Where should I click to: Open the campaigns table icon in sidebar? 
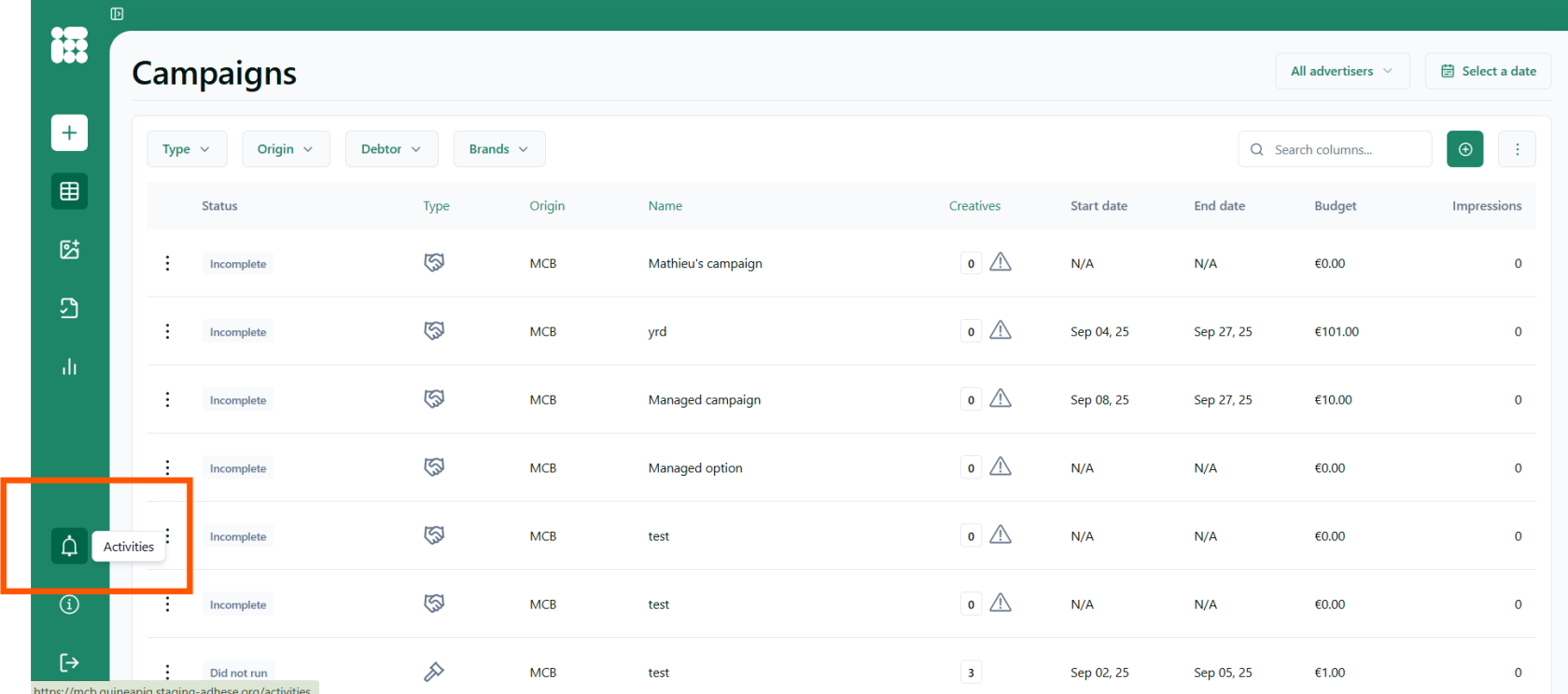point(69,191)
